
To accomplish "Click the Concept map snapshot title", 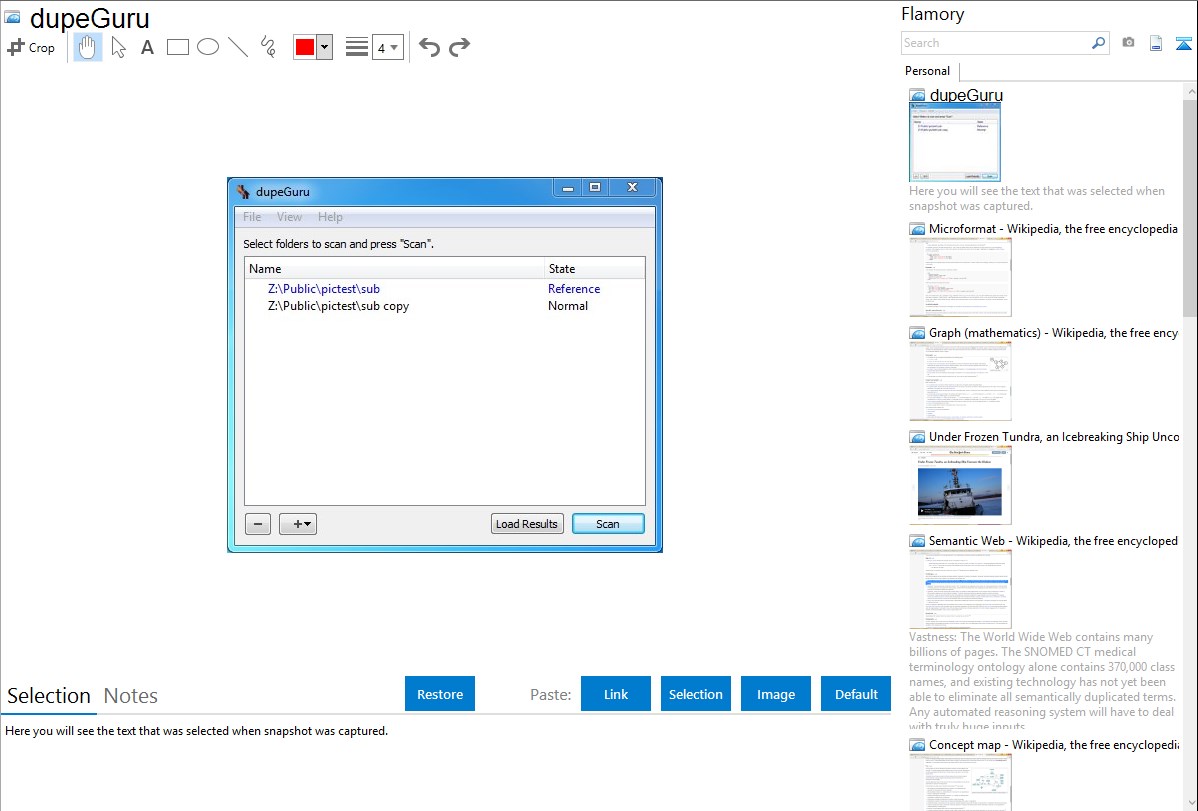I will point(1053,745).
